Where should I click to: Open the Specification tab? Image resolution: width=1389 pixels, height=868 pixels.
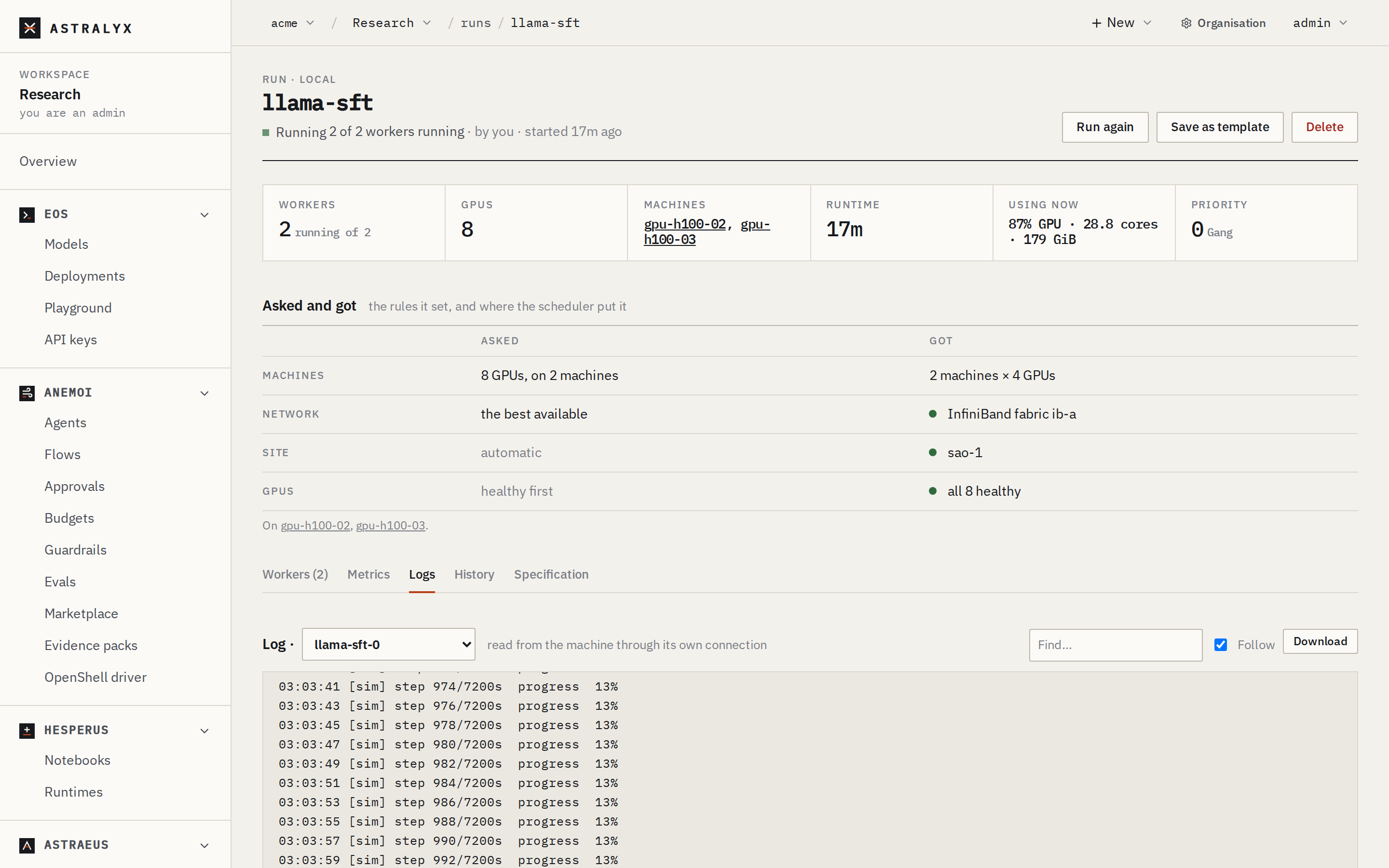pos(551,574)
